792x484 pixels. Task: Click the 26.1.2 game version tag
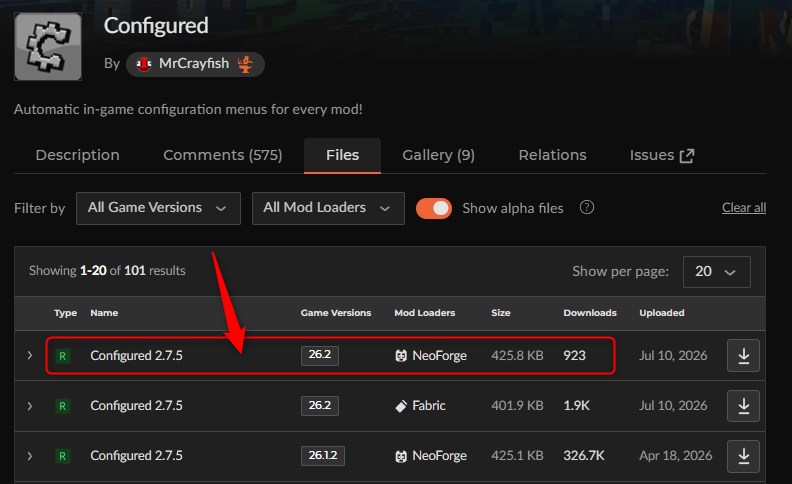(323, 455)
